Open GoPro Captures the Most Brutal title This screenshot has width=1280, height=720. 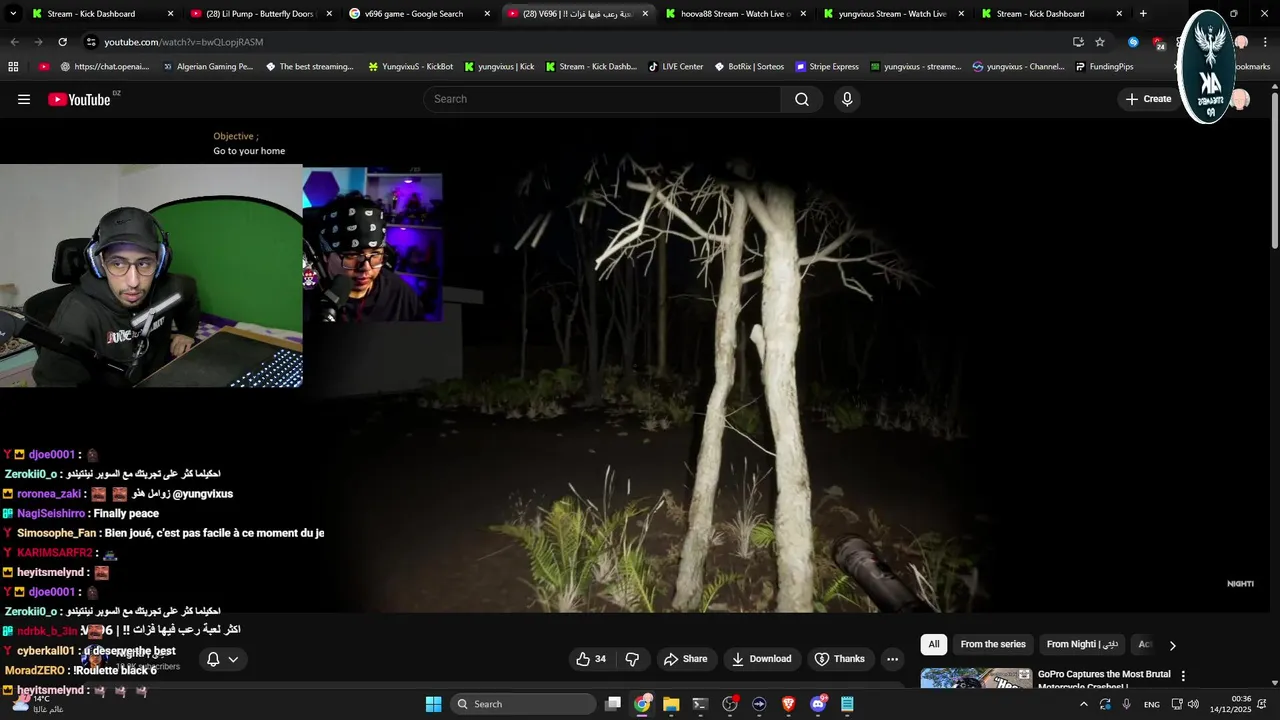[x=1104, y=679]
